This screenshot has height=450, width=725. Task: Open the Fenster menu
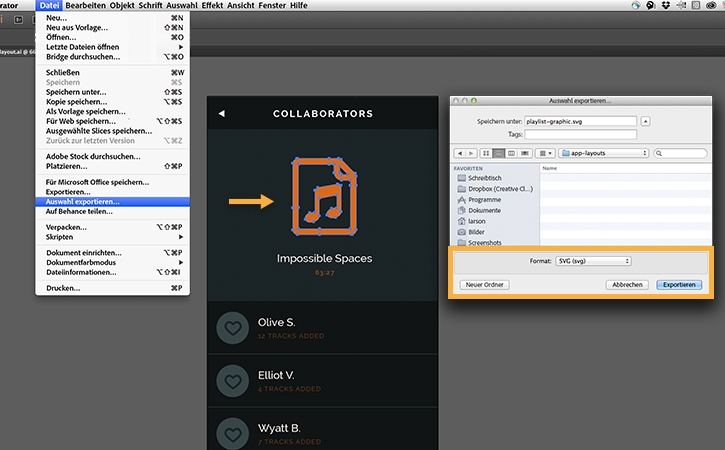click(x=272, y=5)
